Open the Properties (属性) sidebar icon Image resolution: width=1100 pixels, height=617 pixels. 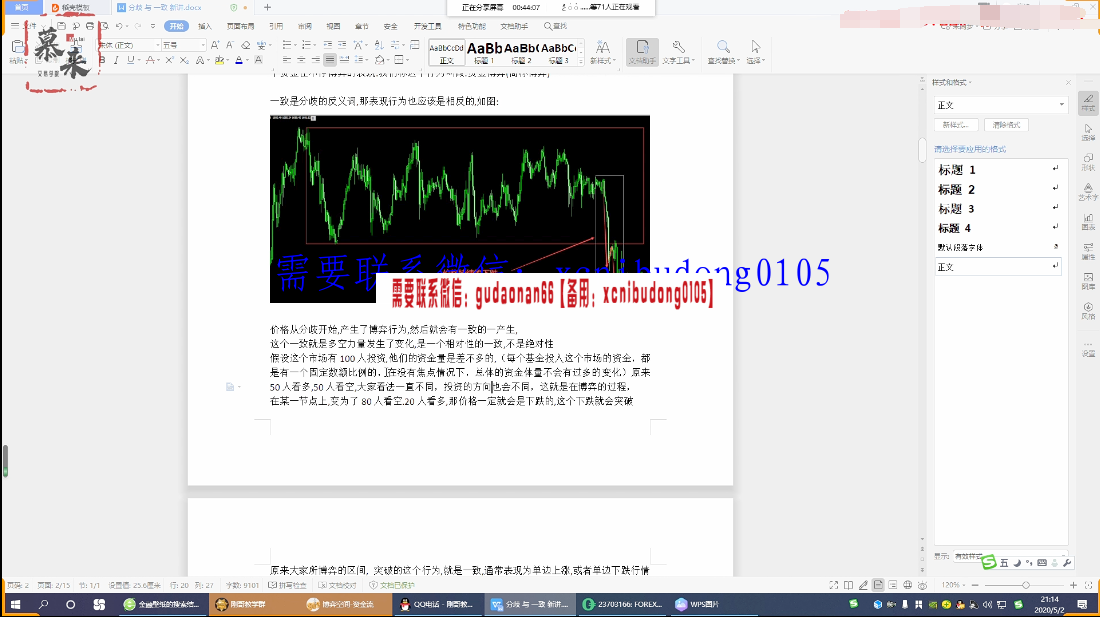click(1088, 251)
